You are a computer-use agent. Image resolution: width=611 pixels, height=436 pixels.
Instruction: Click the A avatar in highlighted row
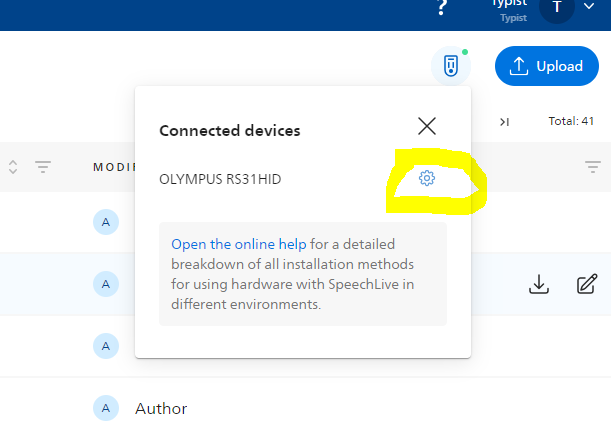click(106, 284)
